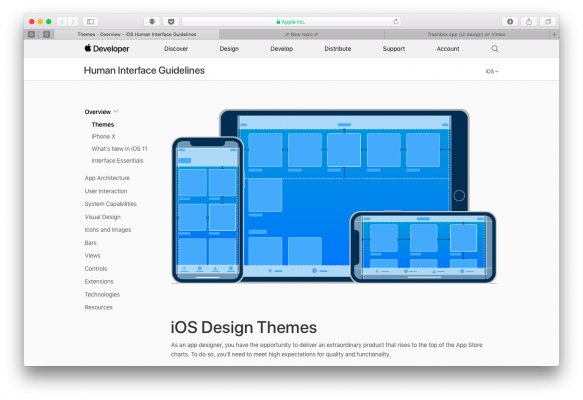
Task: Click the iOS Design Themes heading
Action: (x=244, y=328)
